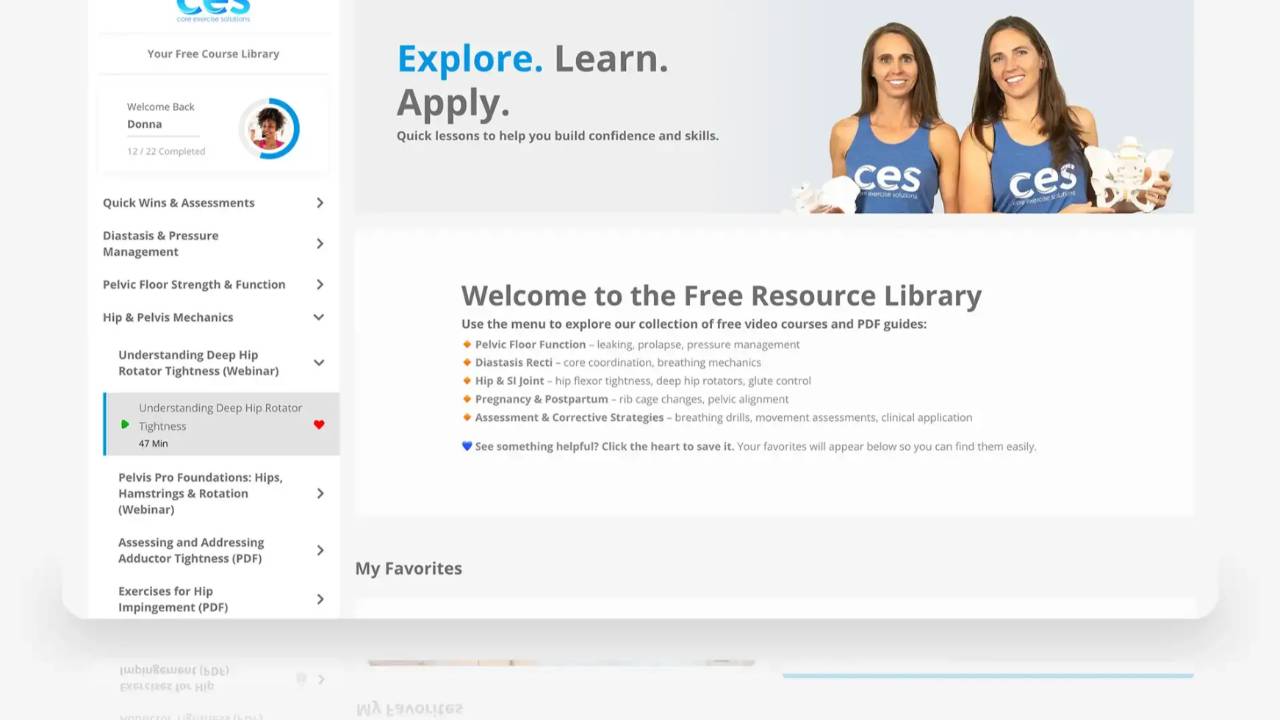Expand Exercises for Hip Impingement chevron
This screenshot has height=720, width=1280.
tap(320, 600)
